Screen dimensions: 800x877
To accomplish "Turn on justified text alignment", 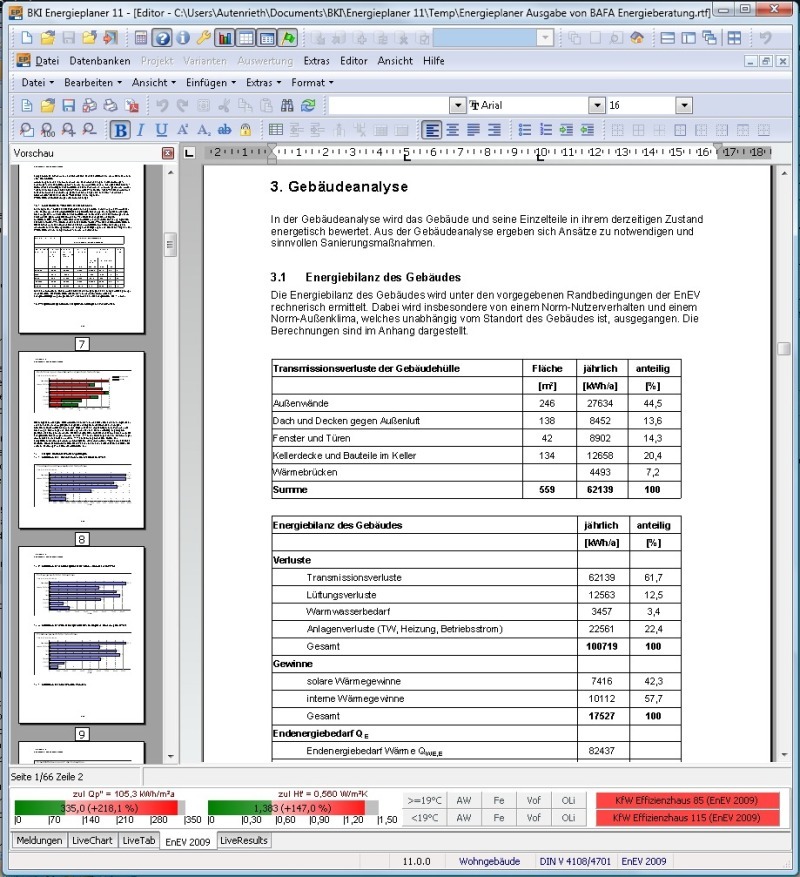I will point(473,130).
